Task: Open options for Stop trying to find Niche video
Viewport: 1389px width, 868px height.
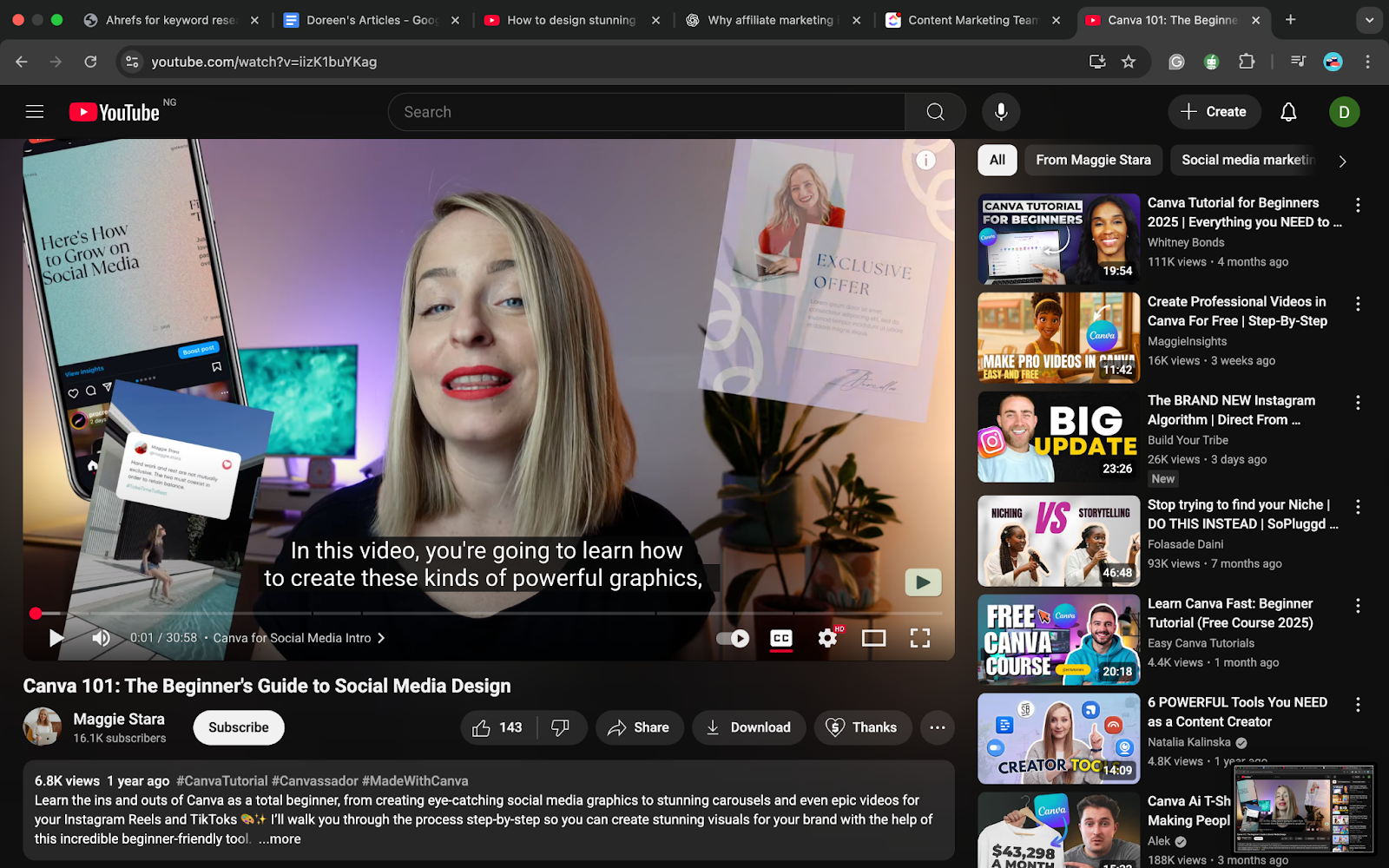Action: coord(1358,507)
